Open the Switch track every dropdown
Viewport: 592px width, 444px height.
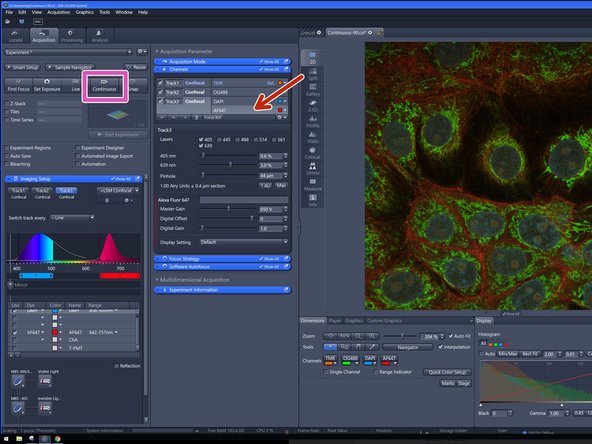click(x=72, y=218)
